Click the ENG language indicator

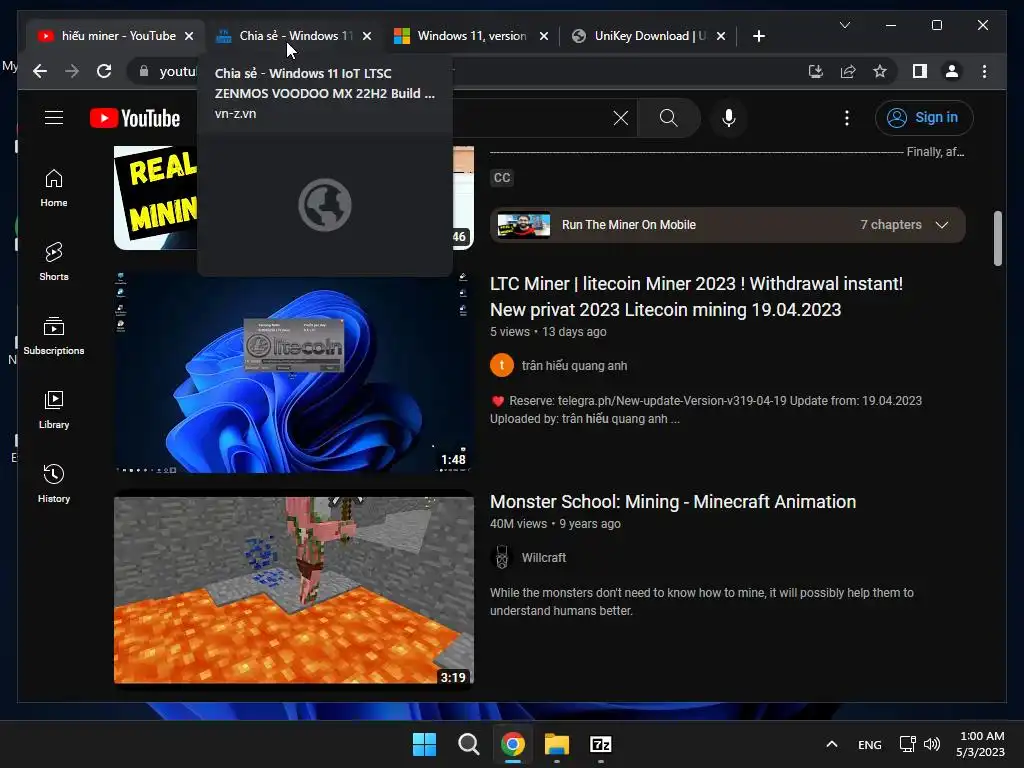tap(869, 744)
